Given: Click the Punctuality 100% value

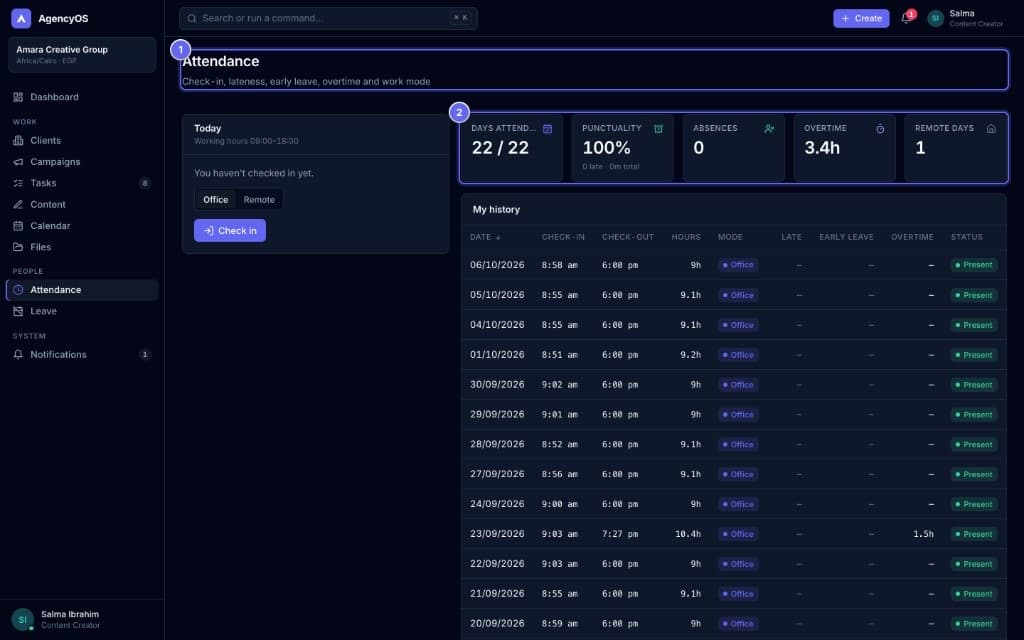Looking at the screenshot, I should tap(606, 148).
